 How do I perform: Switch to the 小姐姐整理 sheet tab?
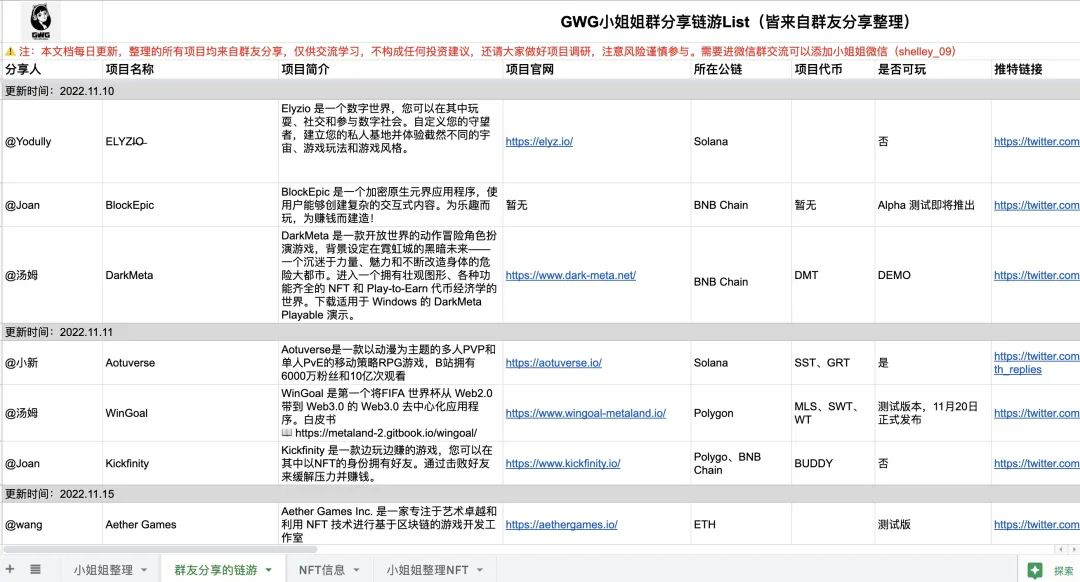coord(103,570)
